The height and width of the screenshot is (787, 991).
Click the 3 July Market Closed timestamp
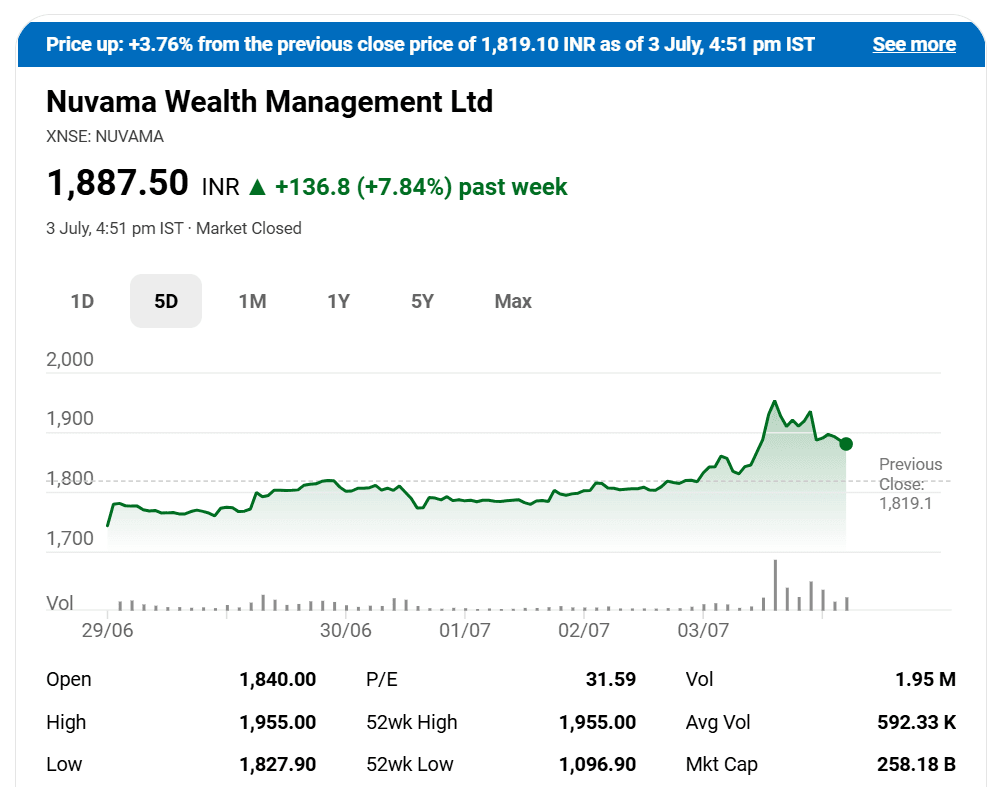[174, 228]
